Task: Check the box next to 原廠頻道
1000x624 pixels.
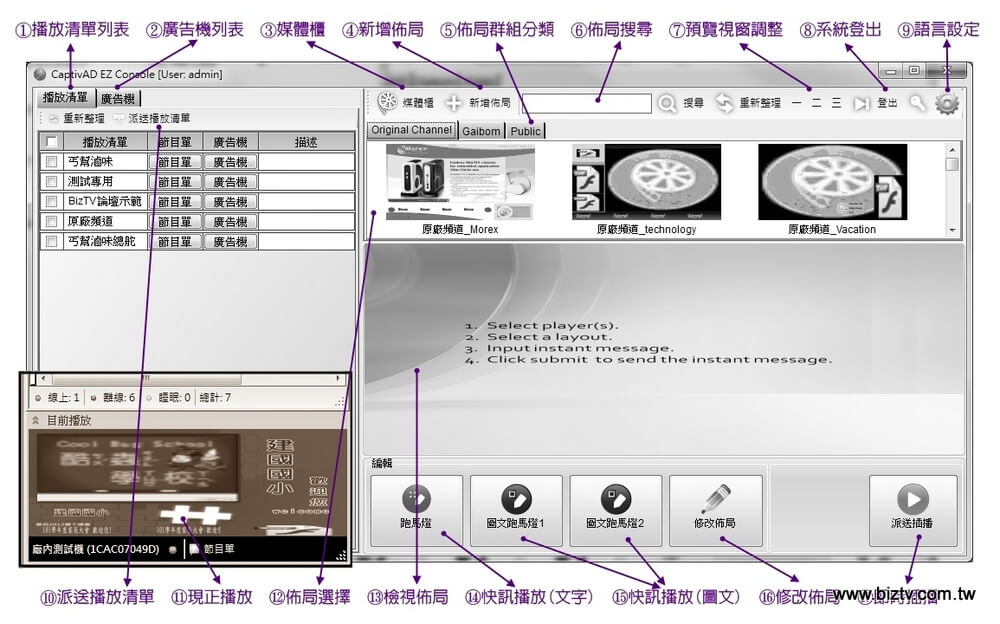Action: 52,221
